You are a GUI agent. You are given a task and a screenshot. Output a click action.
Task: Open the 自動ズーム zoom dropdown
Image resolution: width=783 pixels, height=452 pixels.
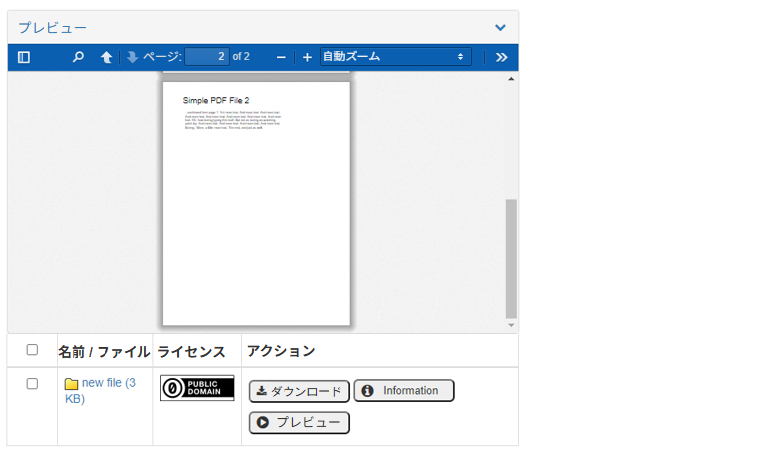click(394, 57)
